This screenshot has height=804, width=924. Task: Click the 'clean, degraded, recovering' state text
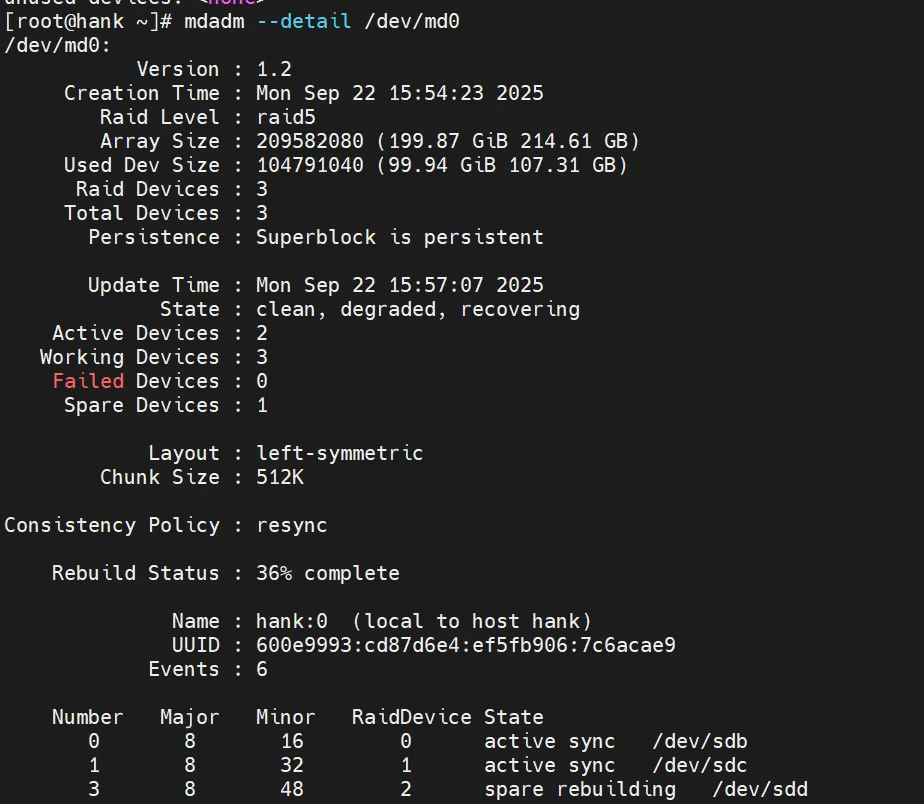click(418, 309)
